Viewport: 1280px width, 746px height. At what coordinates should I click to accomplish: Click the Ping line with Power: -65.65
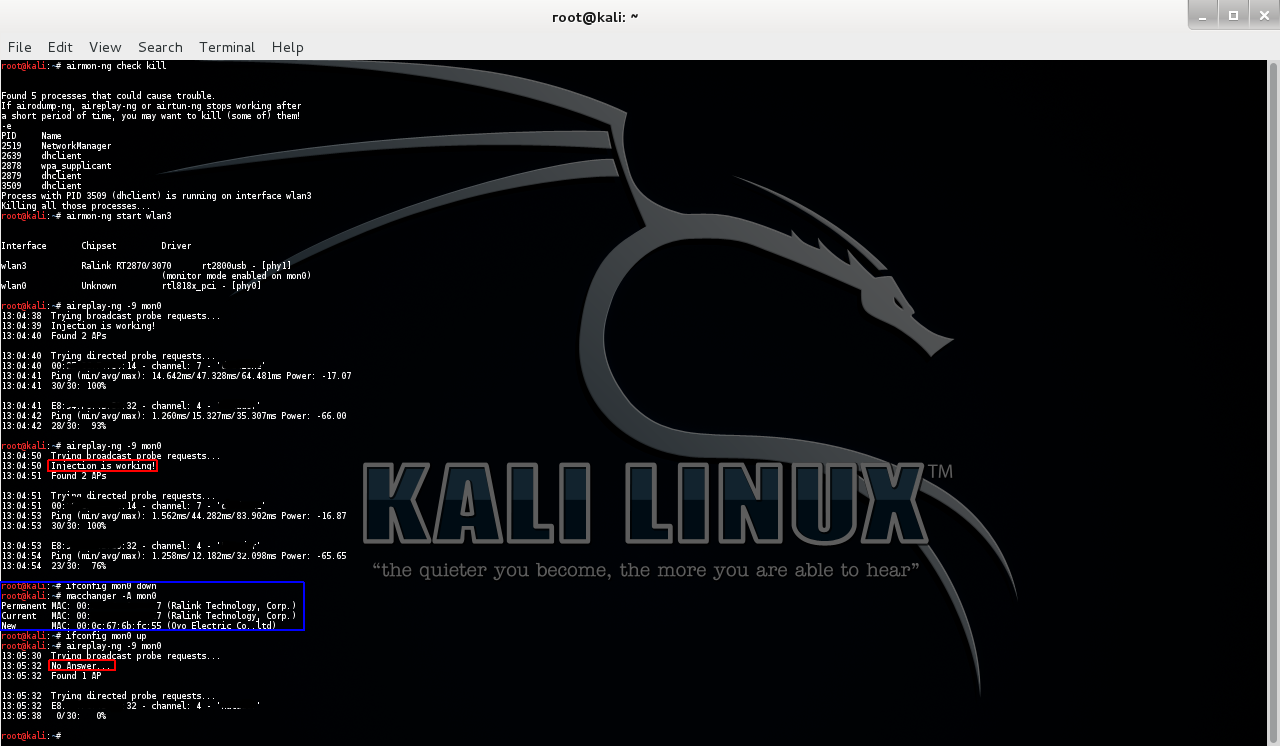[174, 556]
